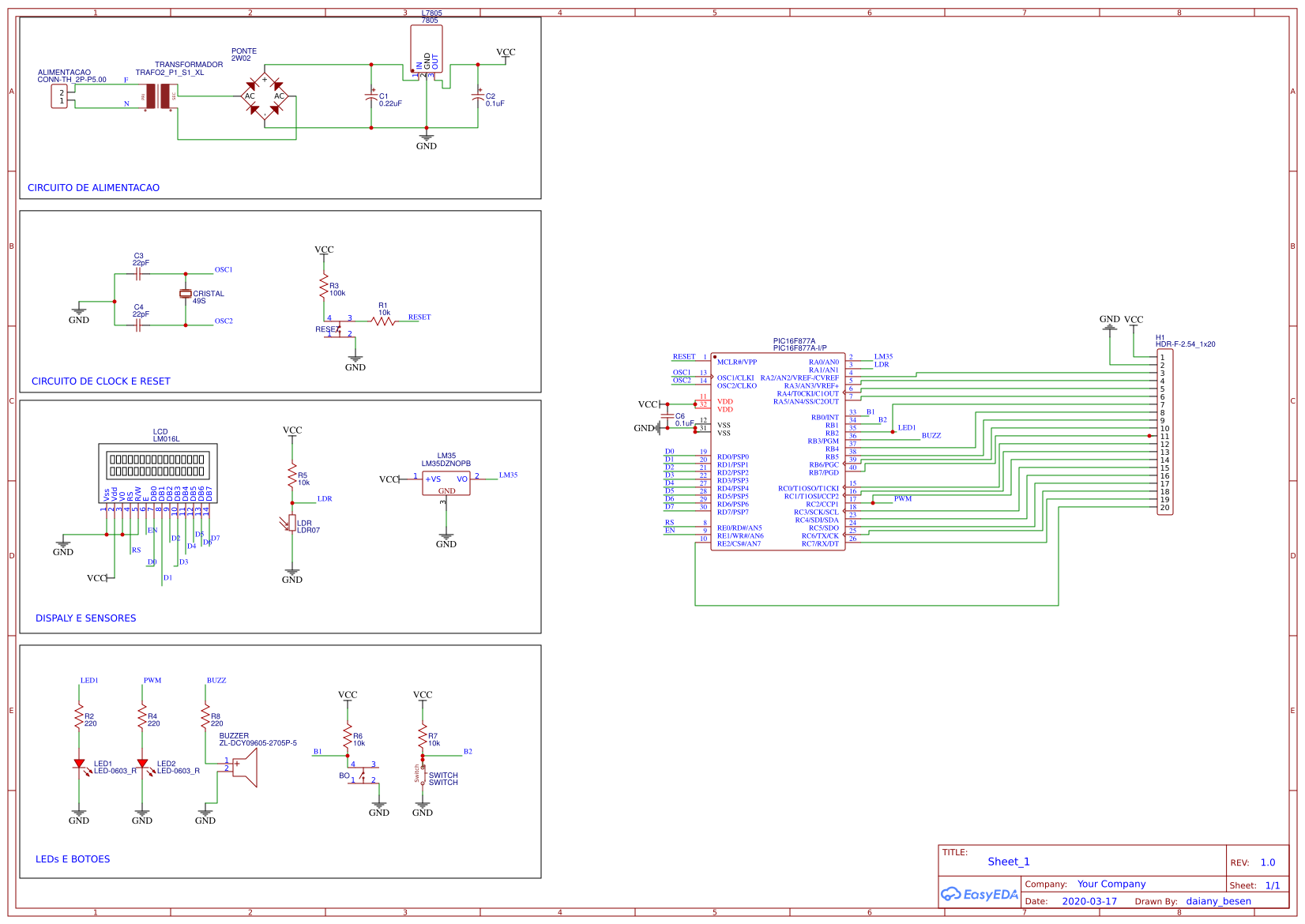1305x924 pixels.
Task: Select the PIC16F877A microcontroller symbol
Action: click(x=778, y=450)
